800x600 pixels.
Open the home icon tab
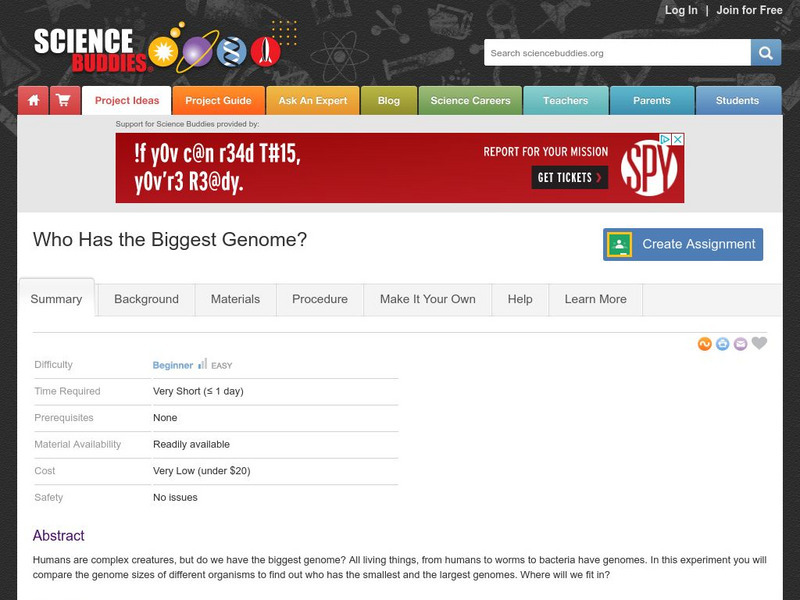33,101
